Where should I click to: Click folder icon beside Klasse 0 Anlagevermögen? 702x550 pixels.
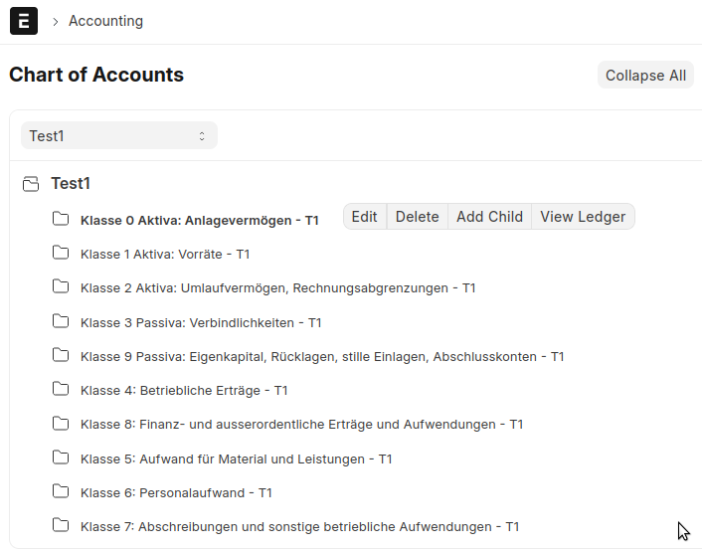[x=61, y=219]
